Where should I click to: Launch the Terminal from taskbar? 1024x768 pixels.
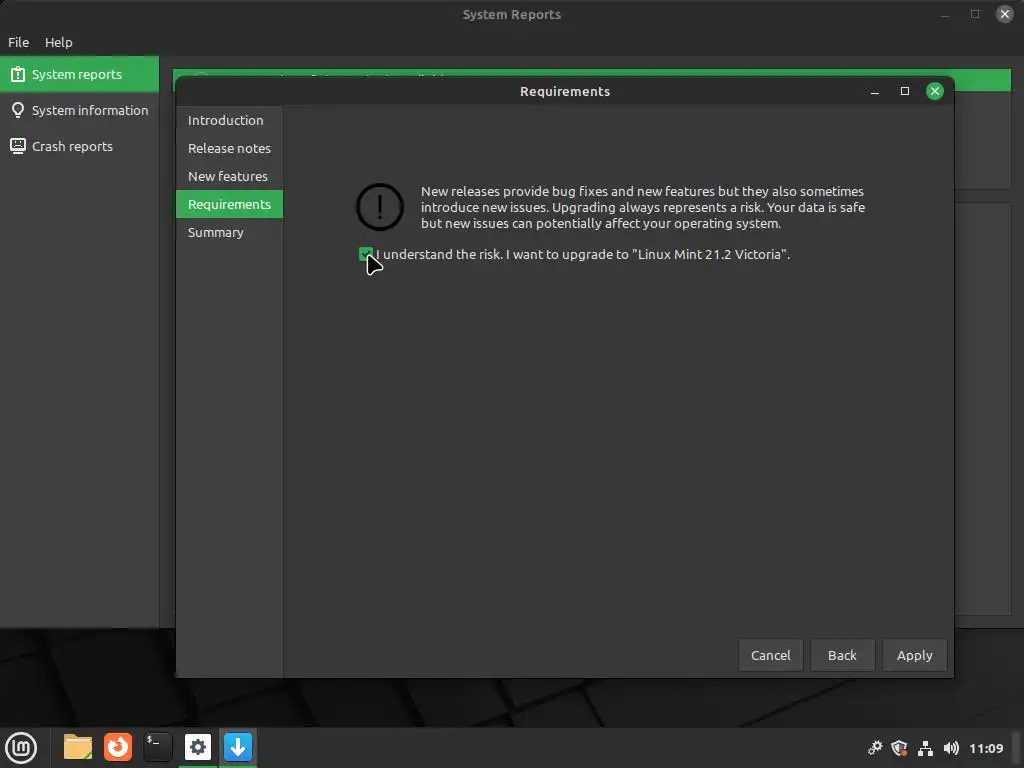pos(158,747)
